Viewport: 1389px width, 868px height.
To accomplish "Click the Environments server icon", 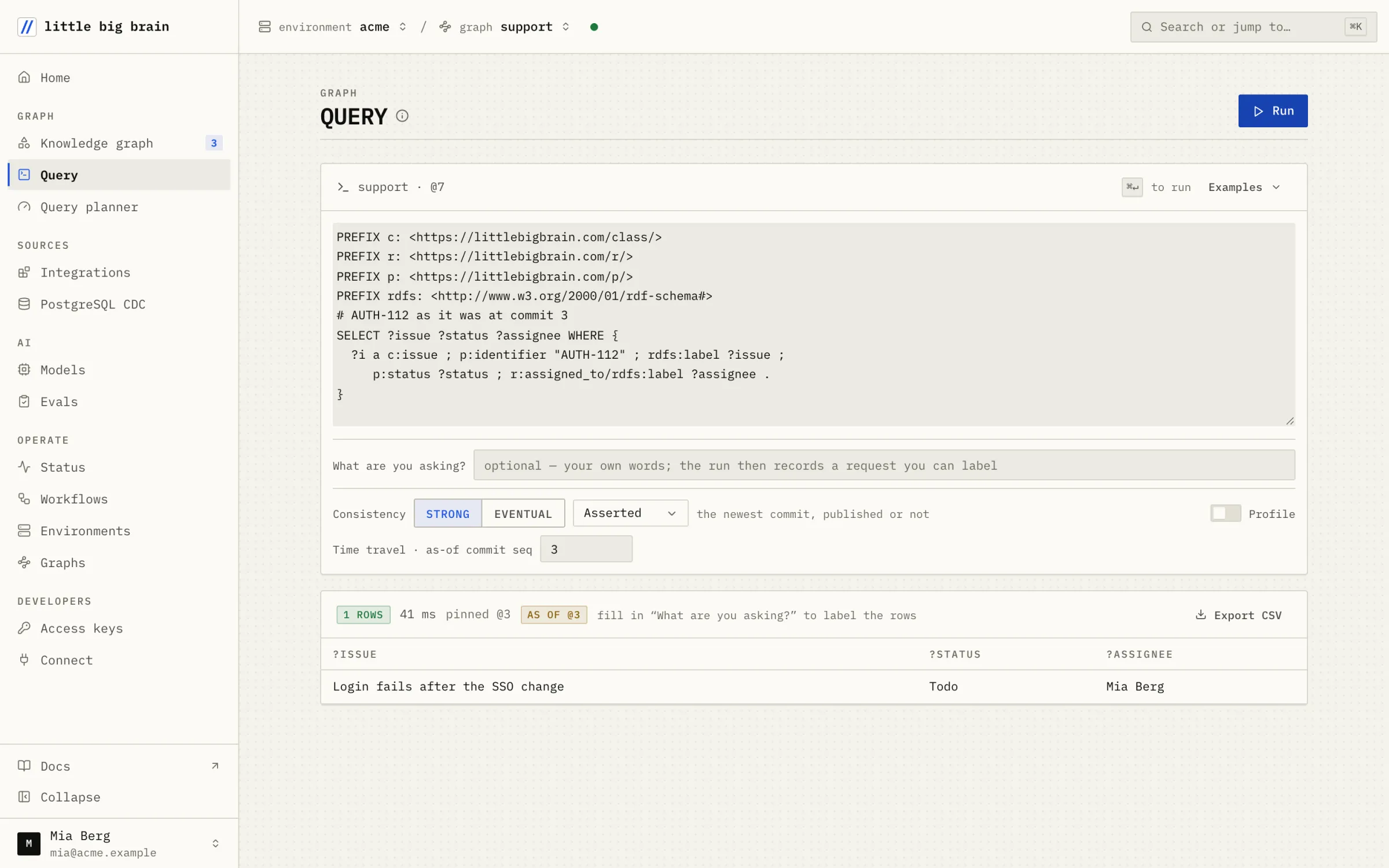I will tap(24, 530).
